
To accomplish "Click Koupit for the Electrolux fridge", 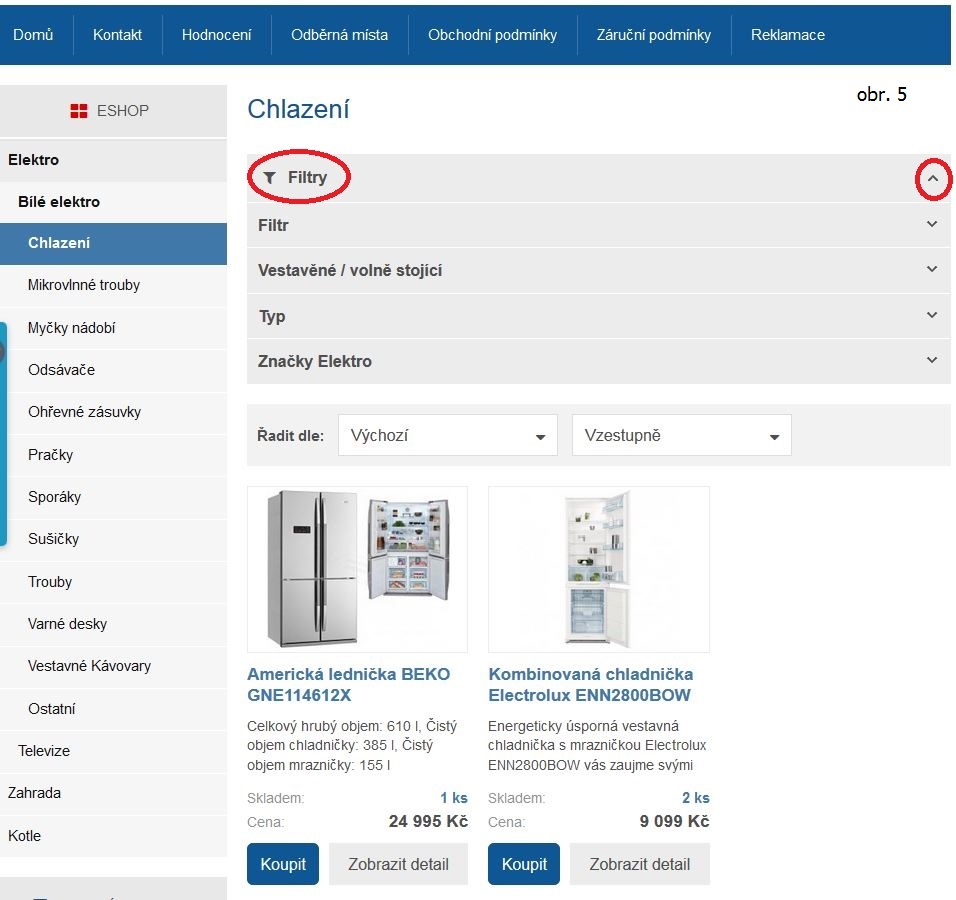I will pyautogui.click(x=524, y=864).
